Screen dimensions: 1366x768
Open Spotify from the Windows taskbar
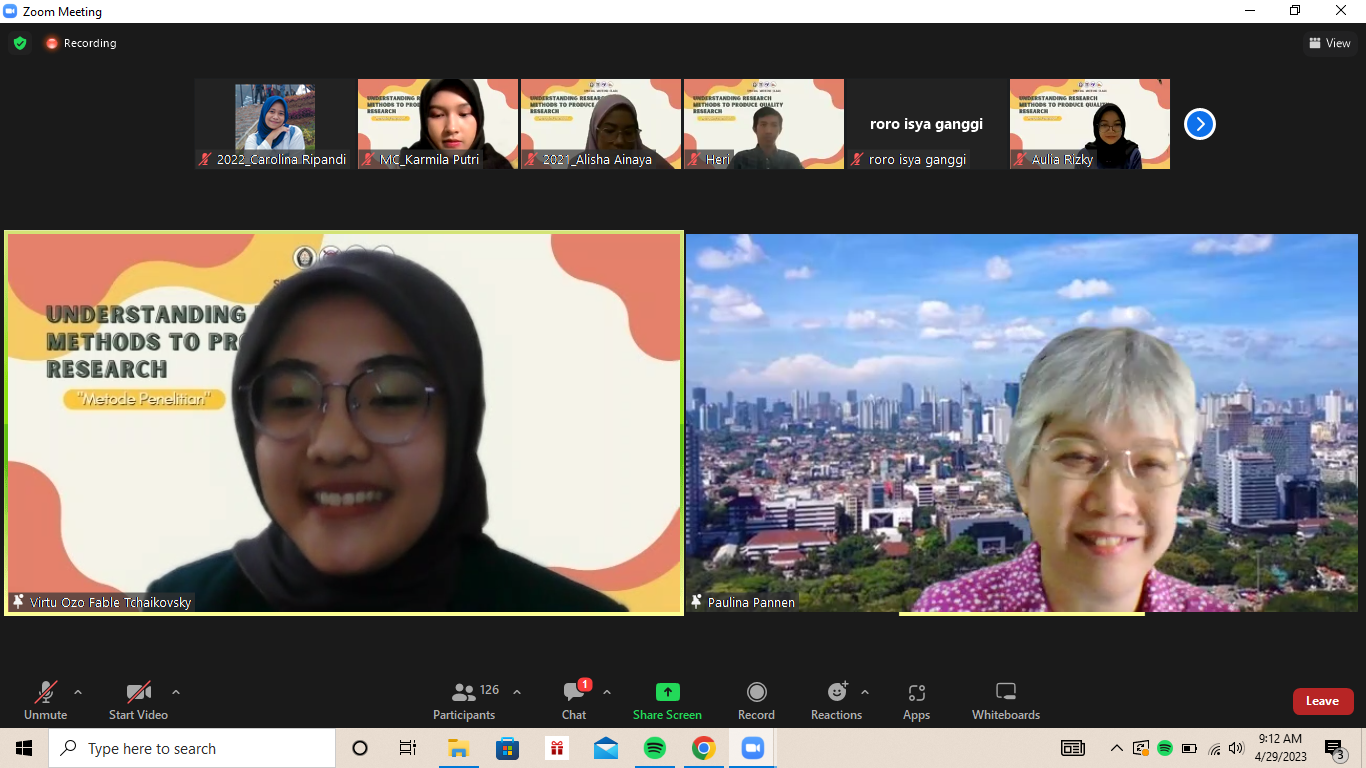click(x=655, y=748)
